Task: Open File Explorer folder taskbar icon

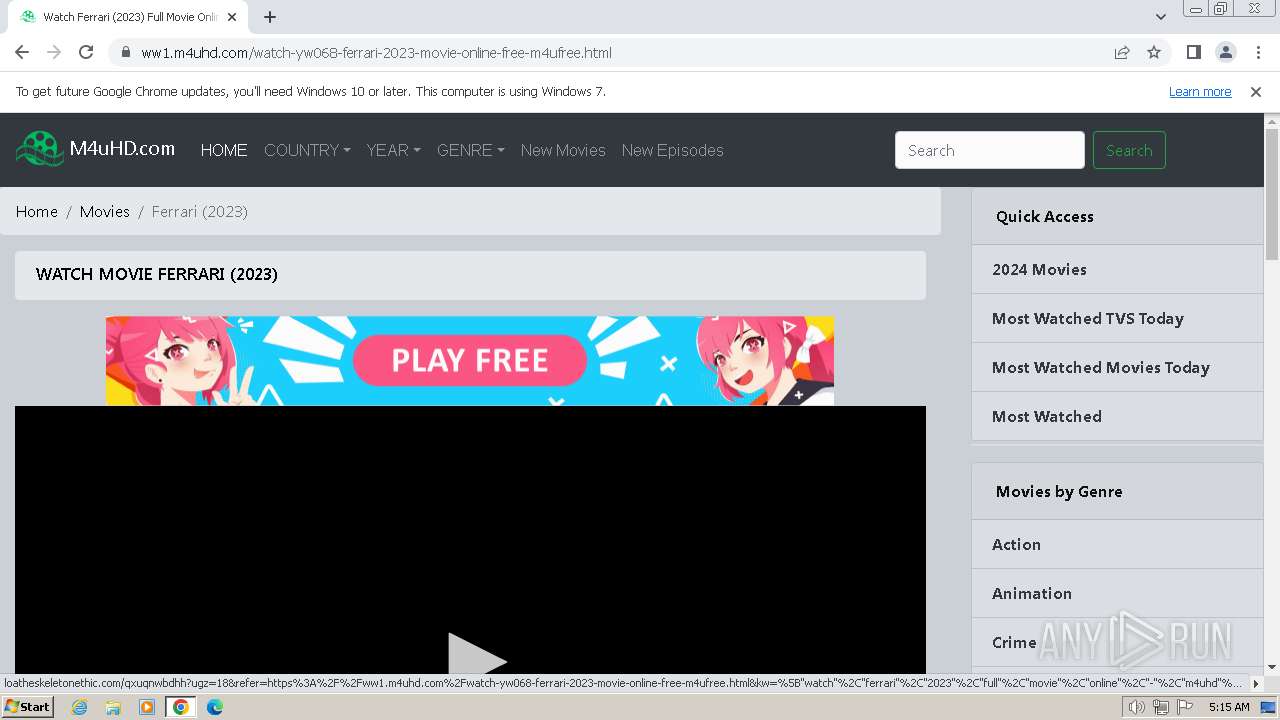Action: [113, 707]
